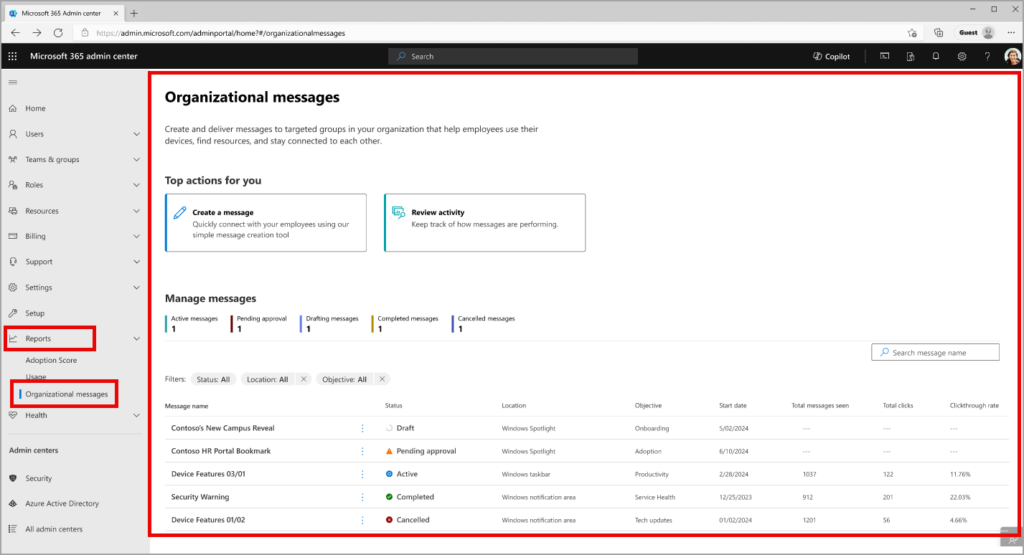Open the browser collections icon

pyautogui.click(x=938, y=33)
